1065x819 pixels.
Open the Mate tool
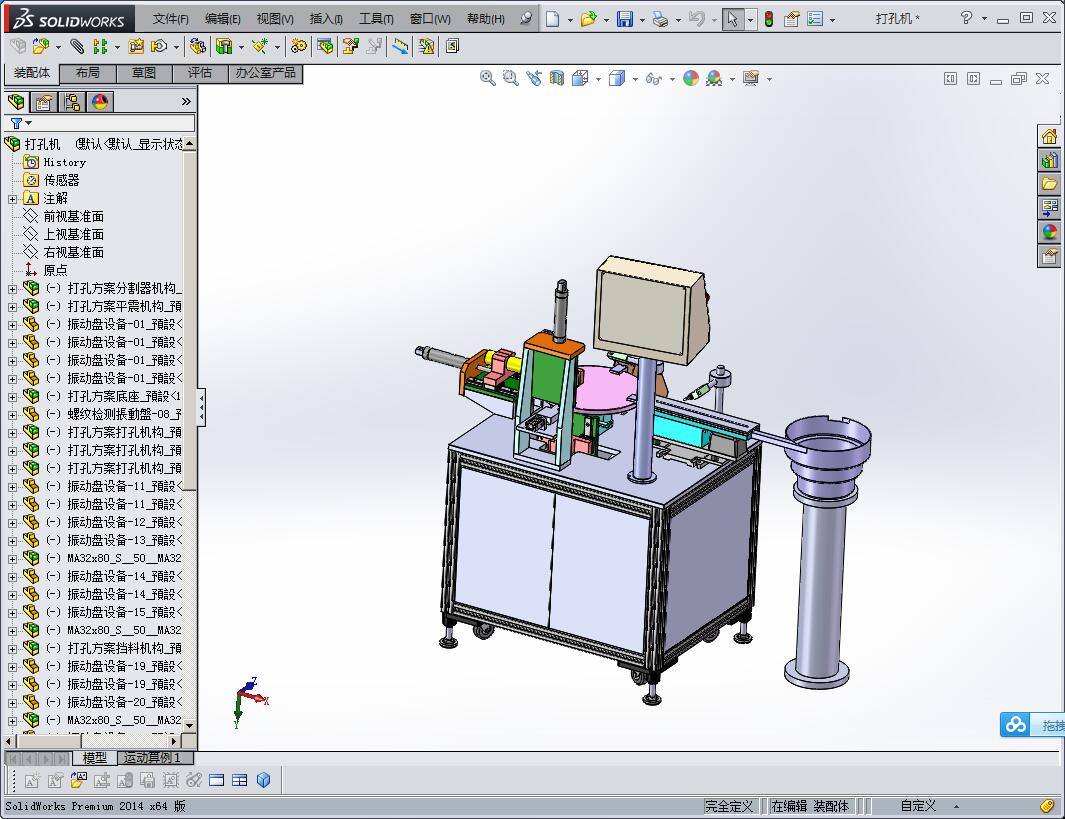[x=76, y=45]
